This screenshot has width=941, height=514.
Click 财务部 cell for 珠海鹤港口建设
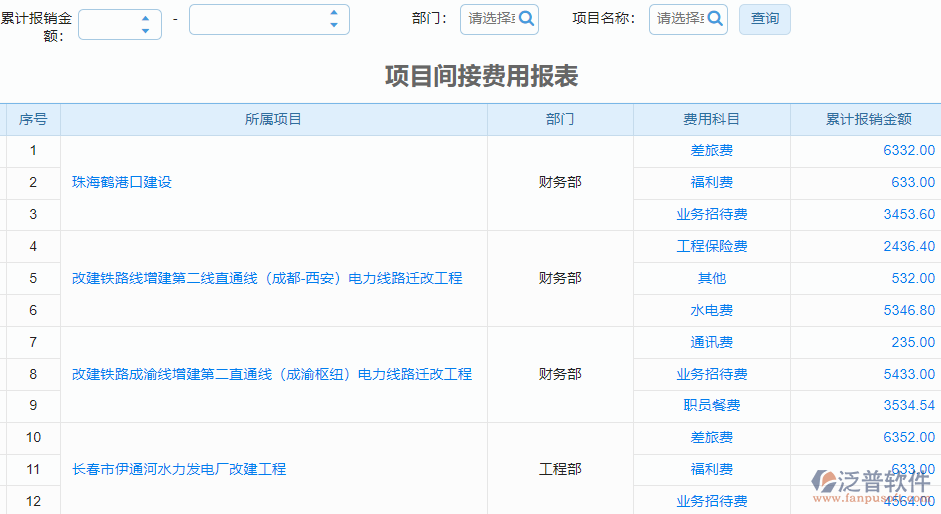[560, 183]
